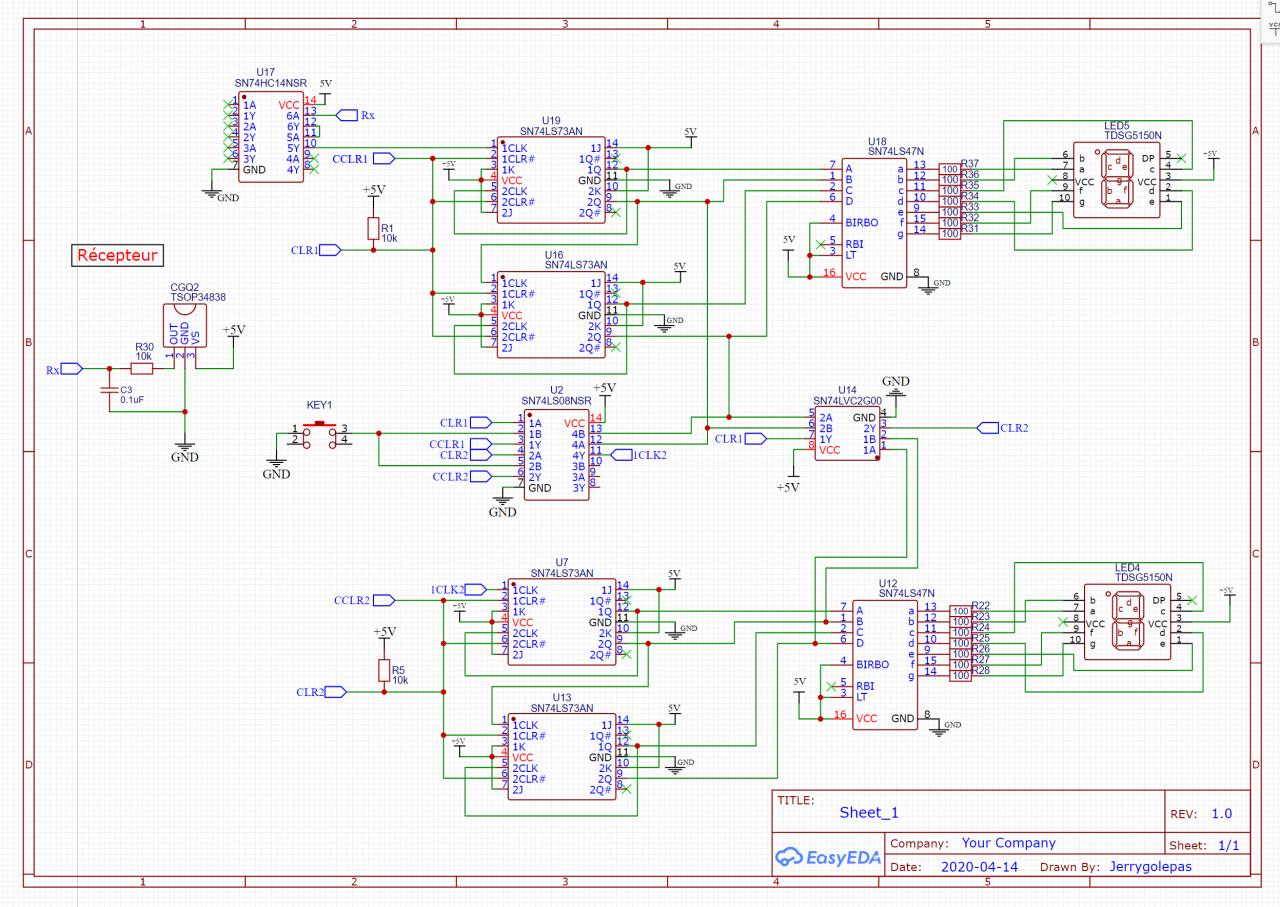This screenshot has height=907, width=1280.
Task: Click the CCLR2 port above R5
Action: click(365, 600)
